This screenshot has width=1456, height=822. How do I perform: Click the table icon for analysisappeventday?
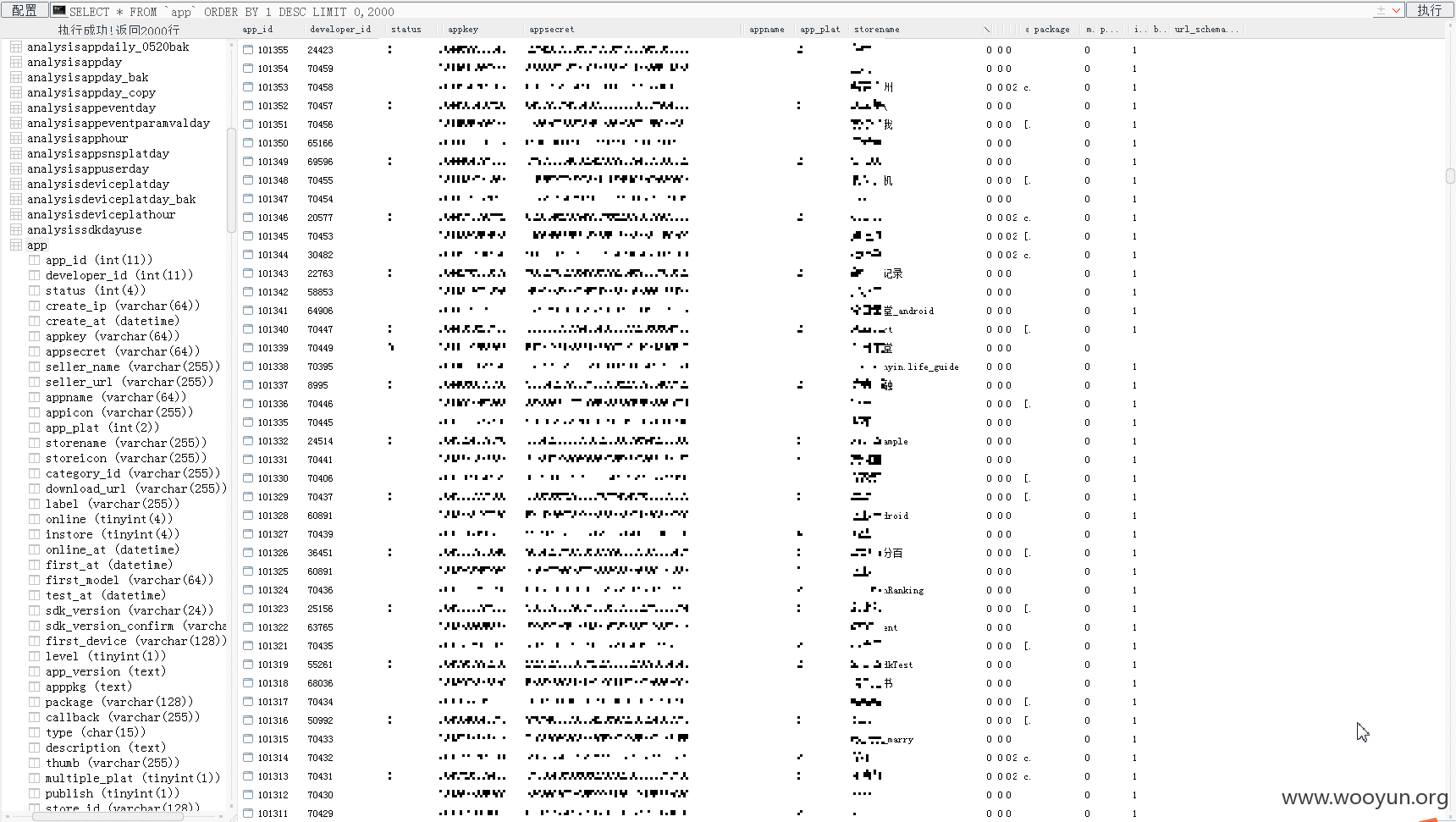click(16, 108)
